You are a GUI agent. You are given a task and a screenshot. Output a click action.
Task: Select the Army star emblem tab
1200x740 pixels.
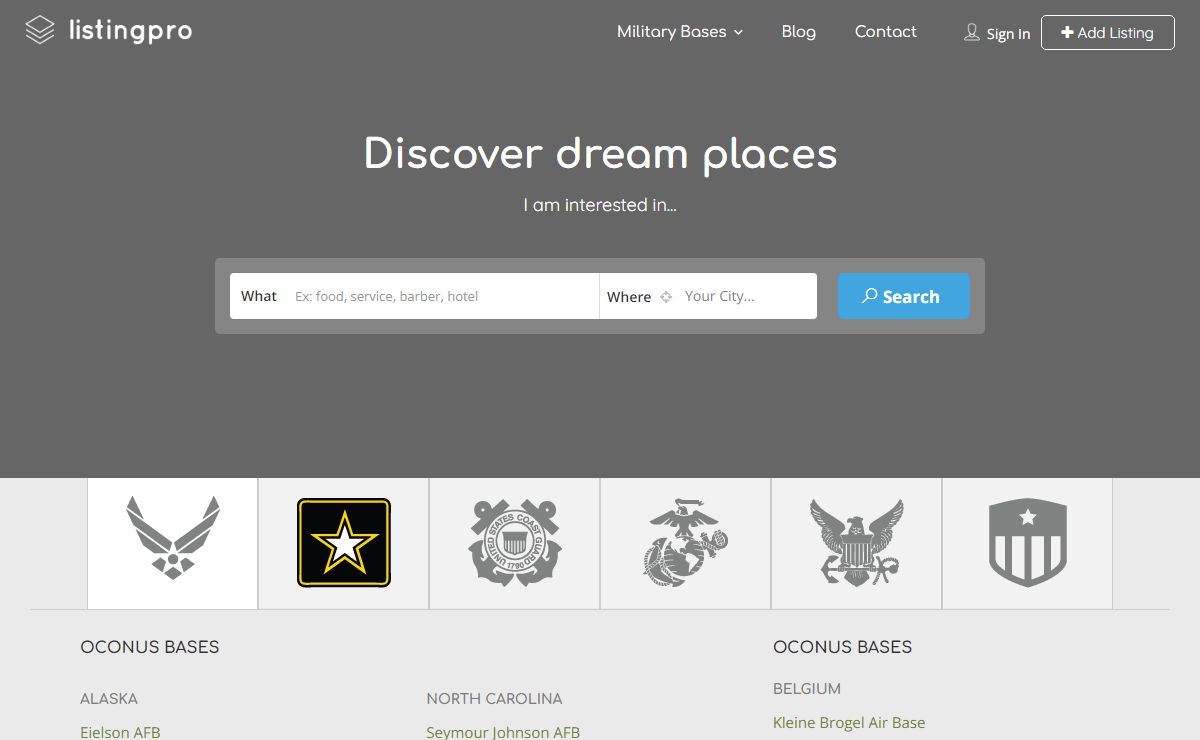344,543
